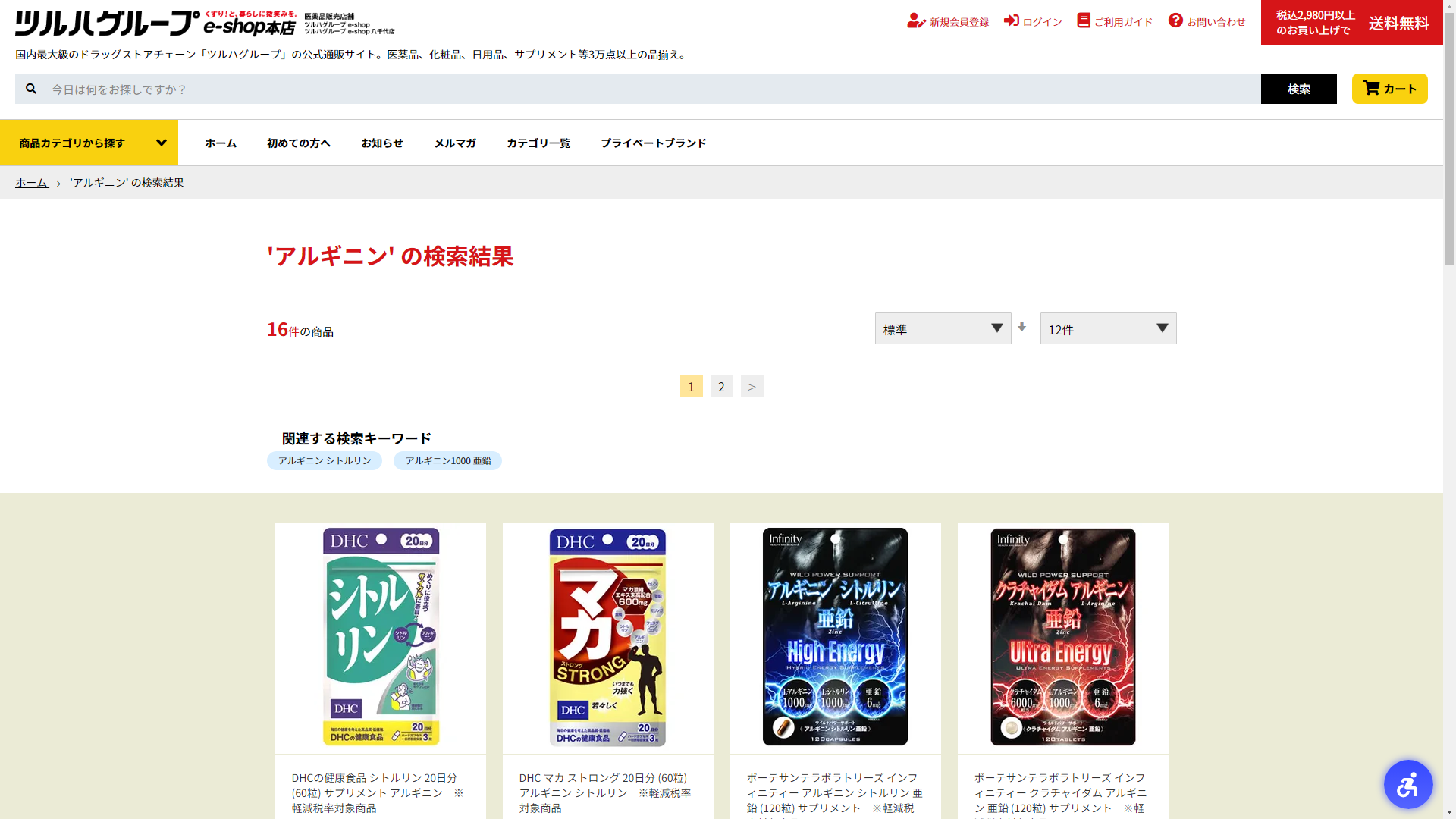This screenshot has width=1456, height=819.
Task: Click the ホーム breadcrumb link
Action: [32, 183]
